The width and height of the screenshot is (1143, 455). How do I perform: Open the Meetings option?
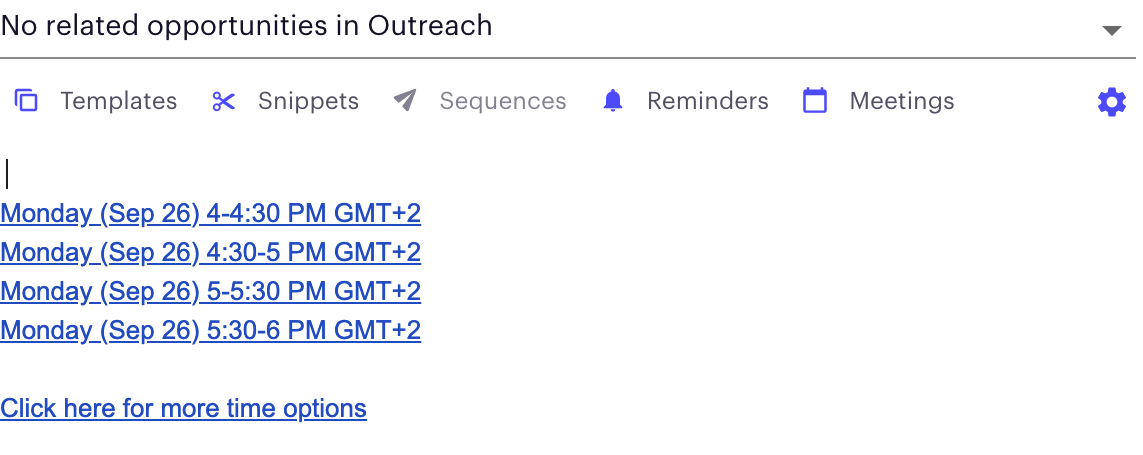[x=902, y=101]
